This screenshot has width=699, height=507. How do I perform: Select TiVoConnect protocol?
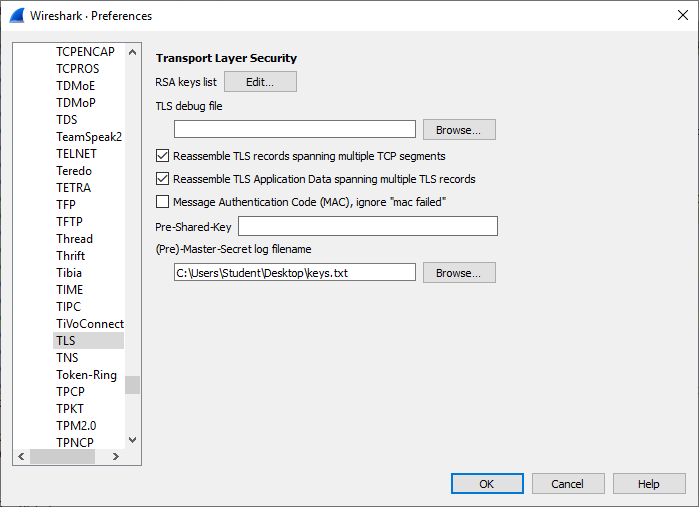click(90, 324)
